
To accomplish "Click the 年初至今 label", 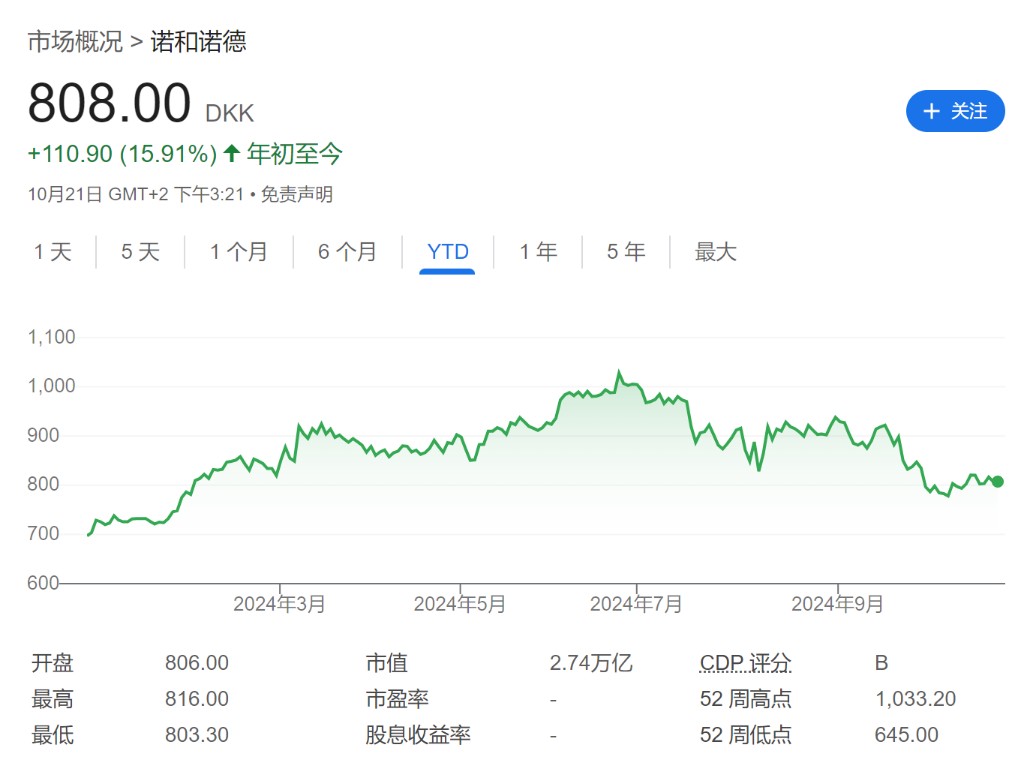I will coord(295,154).
